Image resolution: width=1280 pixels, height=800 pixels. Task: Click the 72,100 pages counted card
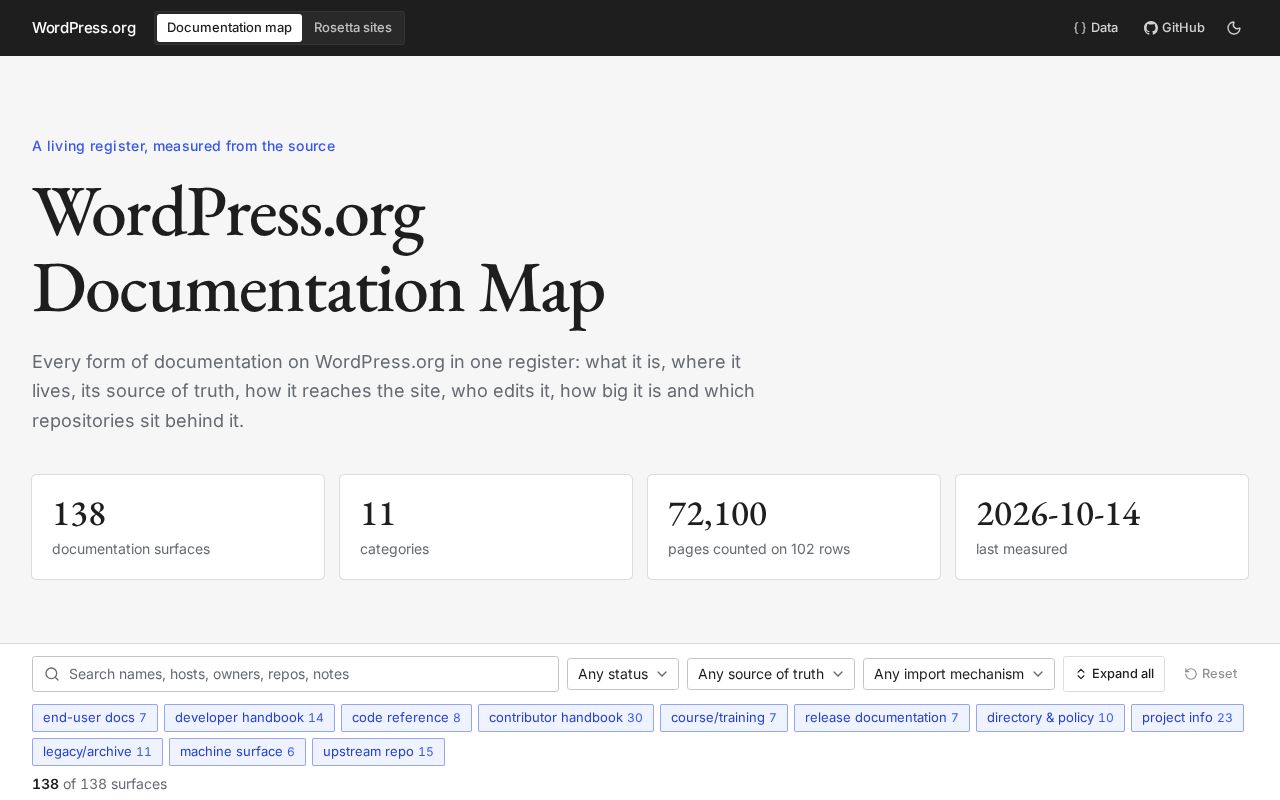[x=794, y=527]
